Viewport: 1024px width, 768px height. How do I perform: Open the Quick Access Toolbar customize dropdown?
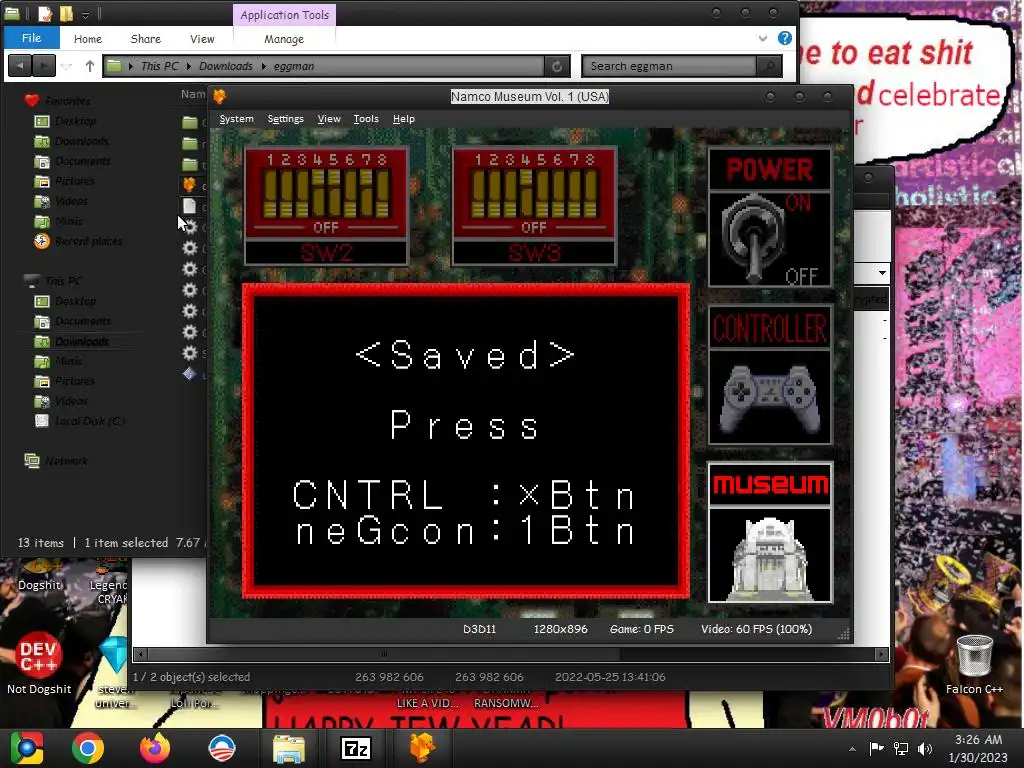85,14
